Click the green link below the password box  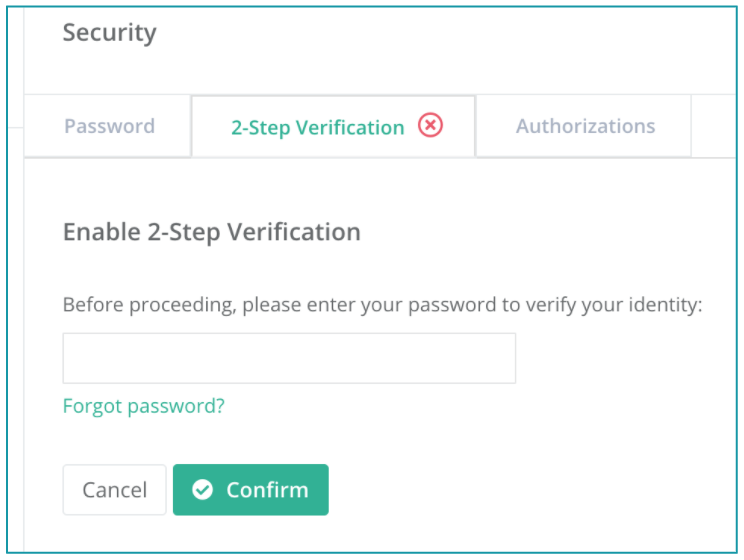tap(144, 406)
